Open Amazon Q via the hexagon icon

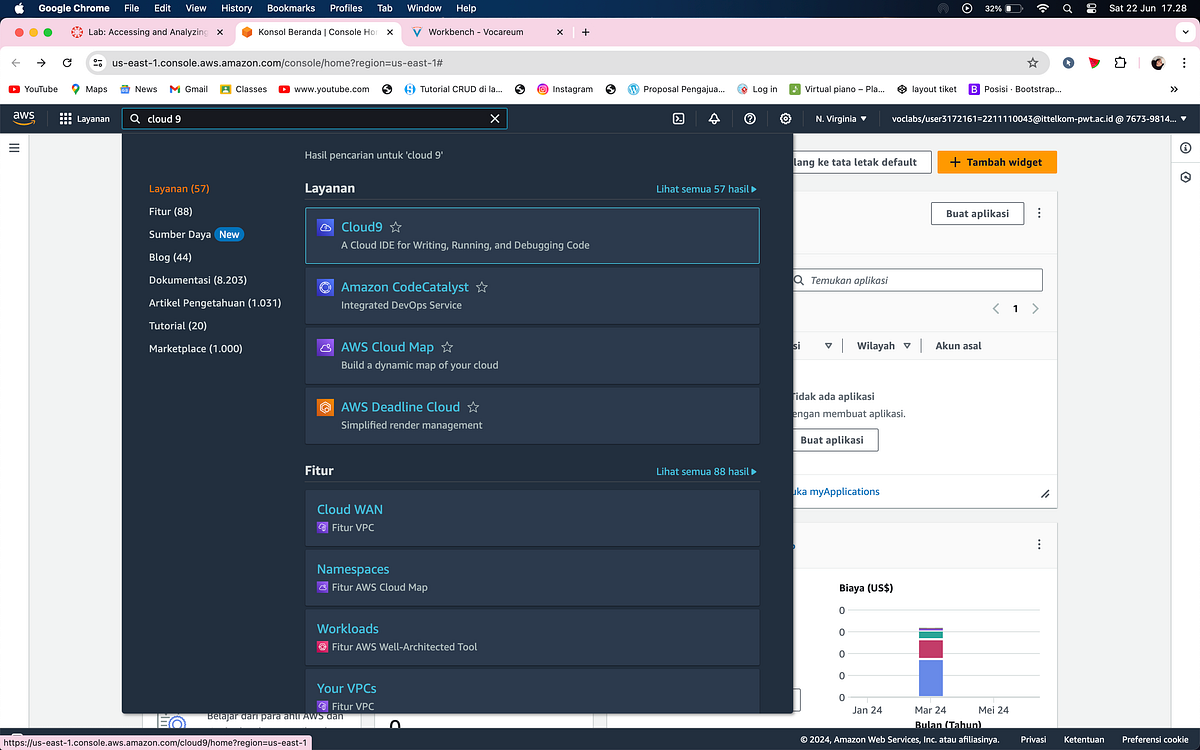coord(1185,177)
